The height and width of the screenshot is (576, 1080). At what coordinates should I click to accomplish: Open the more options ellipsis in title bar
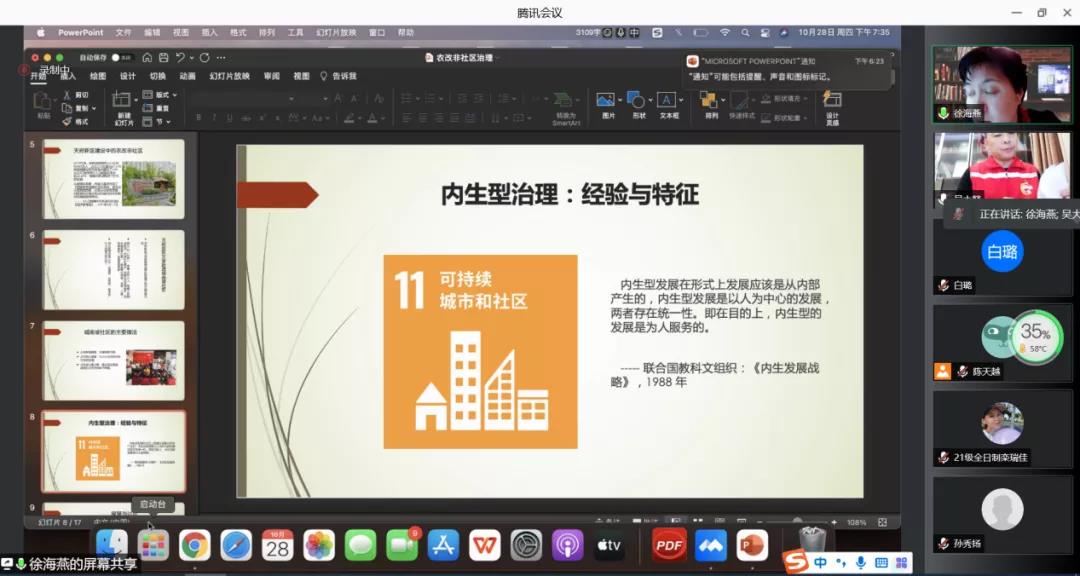pyautogui.click(x=221, y=58)
